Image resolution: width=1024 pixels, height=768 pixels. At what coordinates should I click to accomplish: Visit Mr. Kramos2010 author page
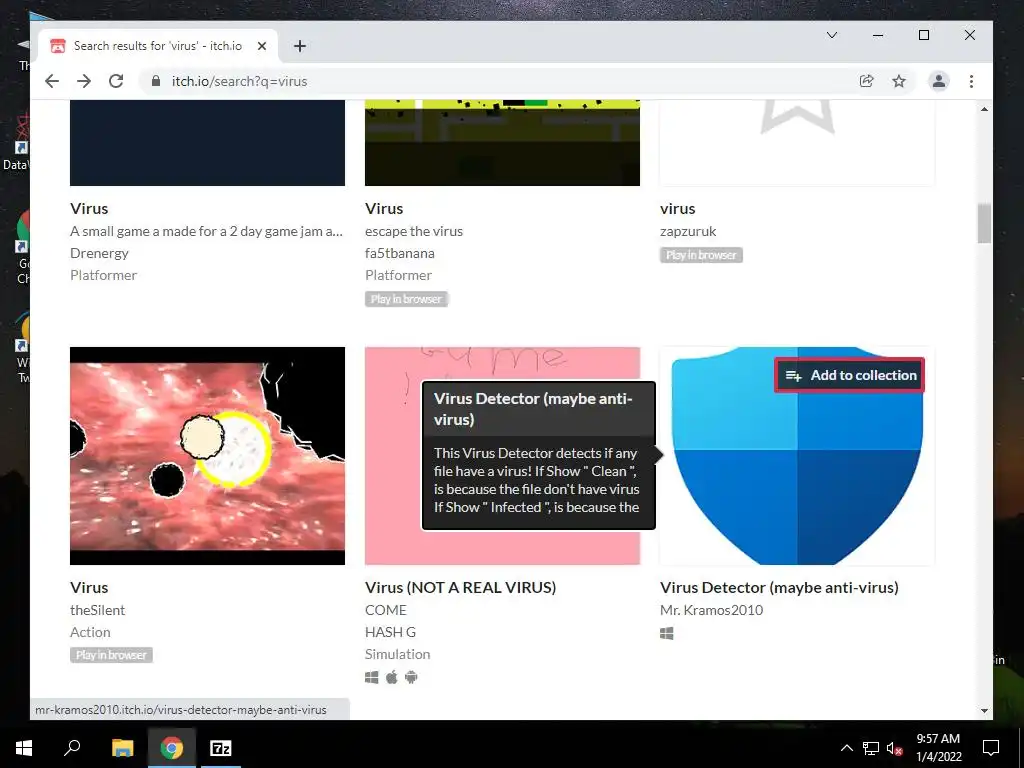tap(711, 610)
